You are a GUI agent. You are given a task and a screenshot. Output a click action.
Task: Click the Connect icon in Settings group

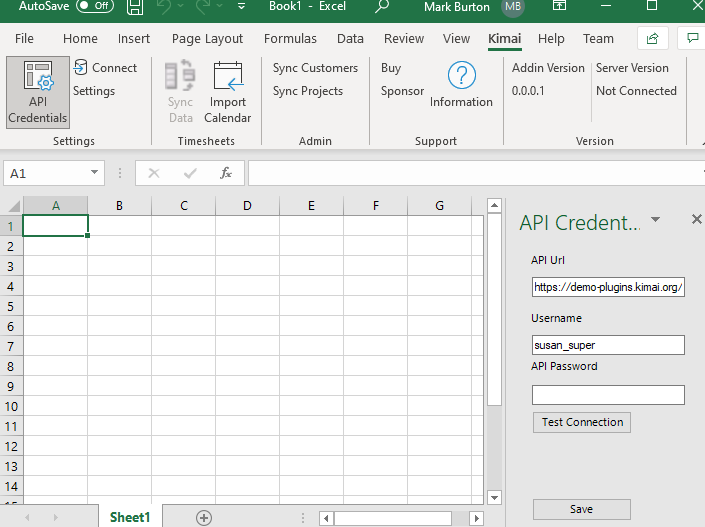pyautogui.click(x=80, y=67)
